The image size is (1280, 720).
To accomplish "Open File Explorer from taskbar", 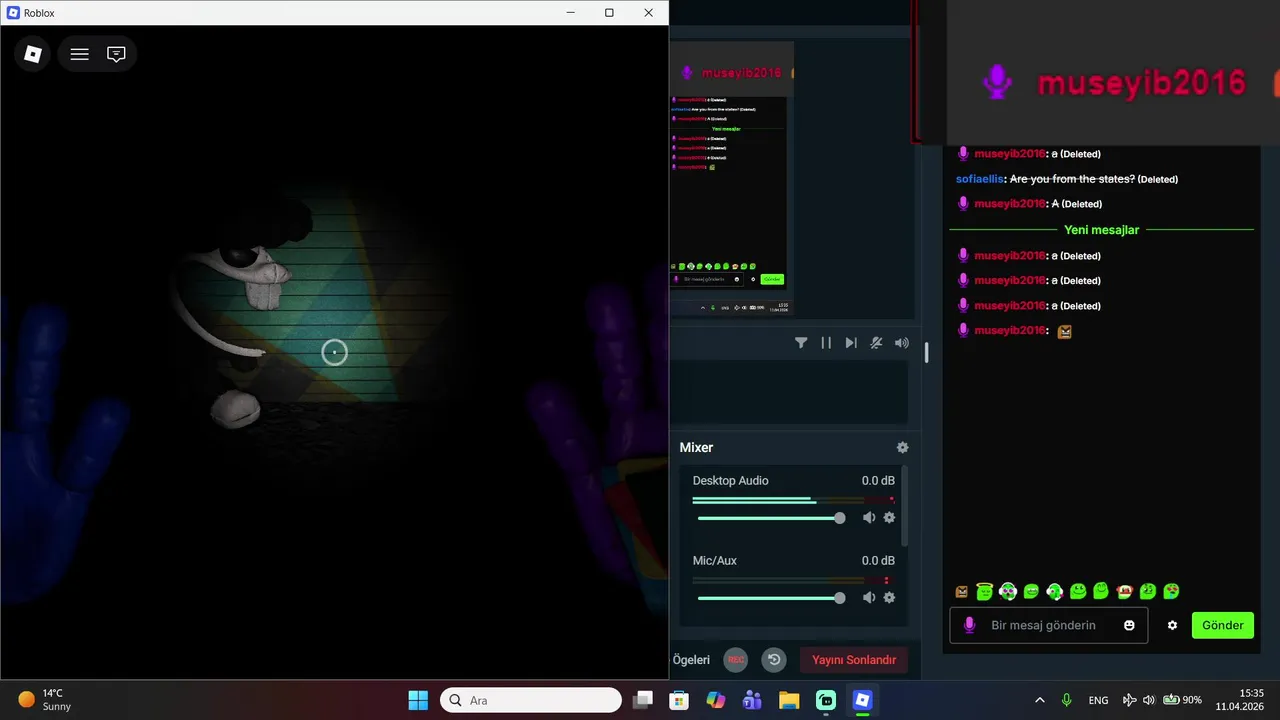I will click(x=789, y=700).
